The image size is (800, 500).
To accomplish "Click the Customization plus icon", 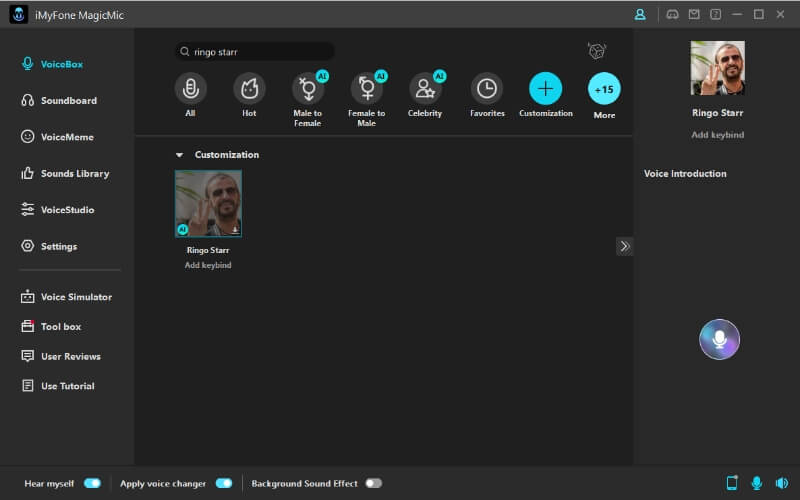I will click(545, 88).
